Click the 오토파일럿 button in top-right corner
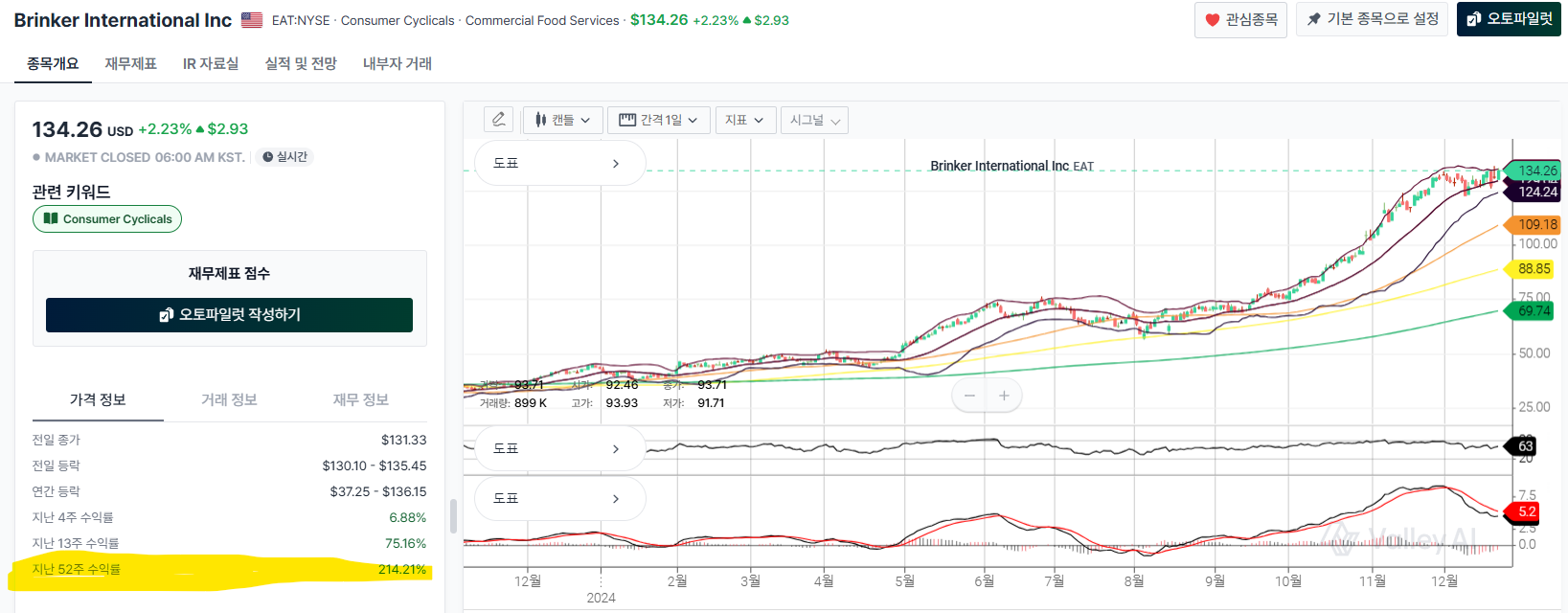Viewport: 1568px width, 613px height. 1509,19
